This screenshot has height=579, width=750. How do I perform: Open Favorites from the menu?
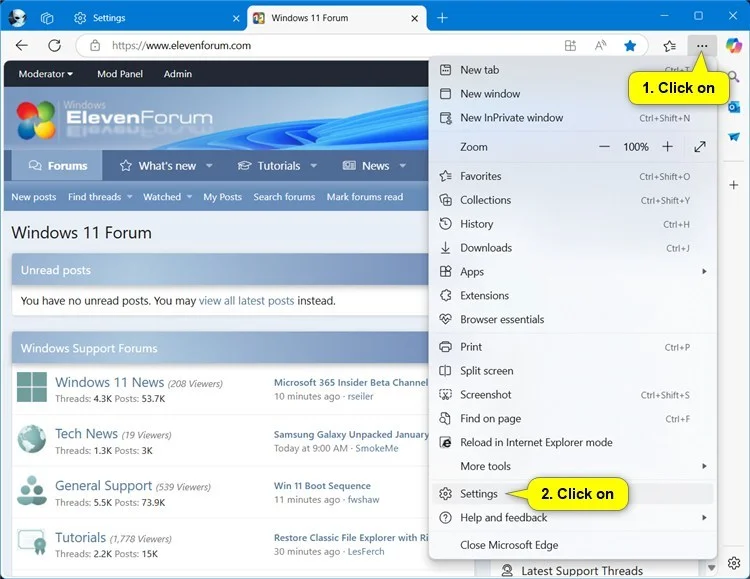[x=573, y=176]
